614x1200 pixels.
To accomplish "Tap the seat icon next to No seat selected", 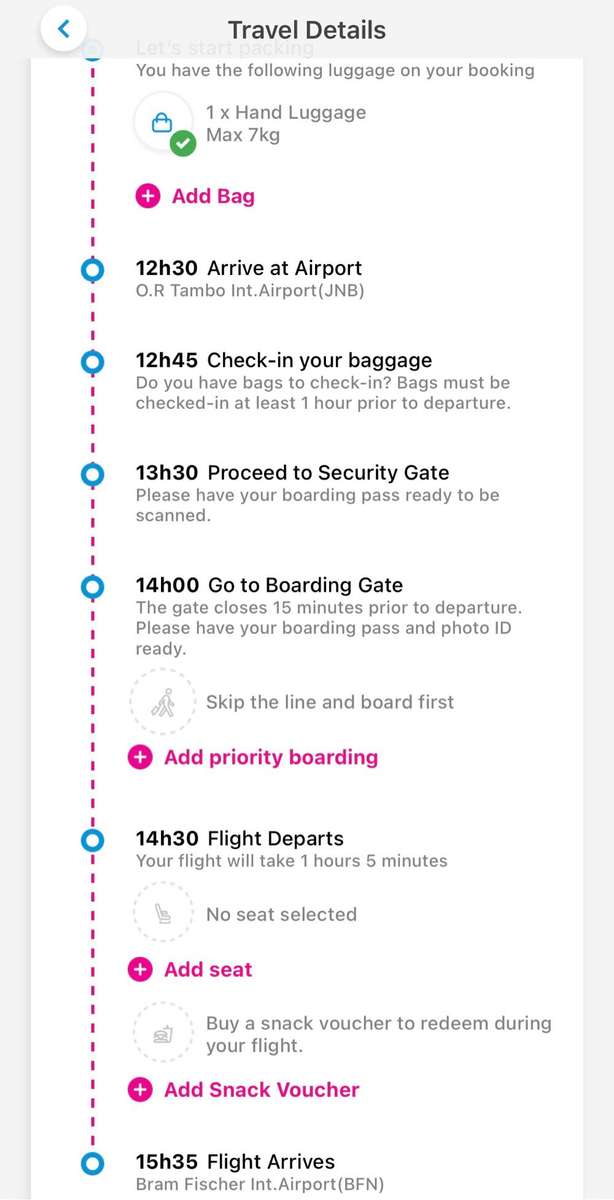I will click(163, 912).
